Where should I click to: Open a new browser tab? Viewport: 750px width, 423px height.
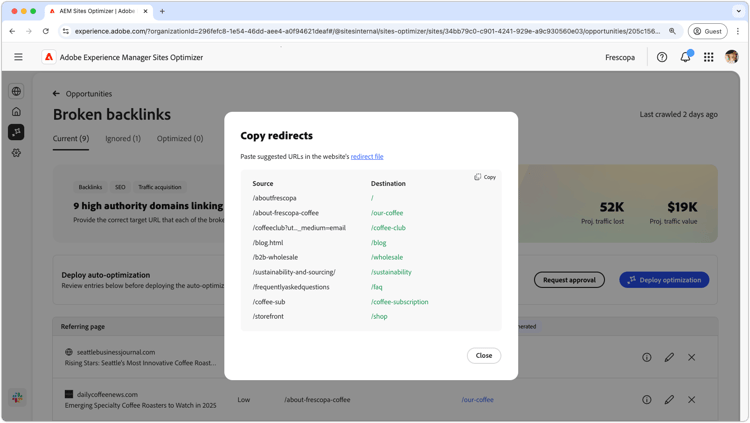[x=162, y=11]
